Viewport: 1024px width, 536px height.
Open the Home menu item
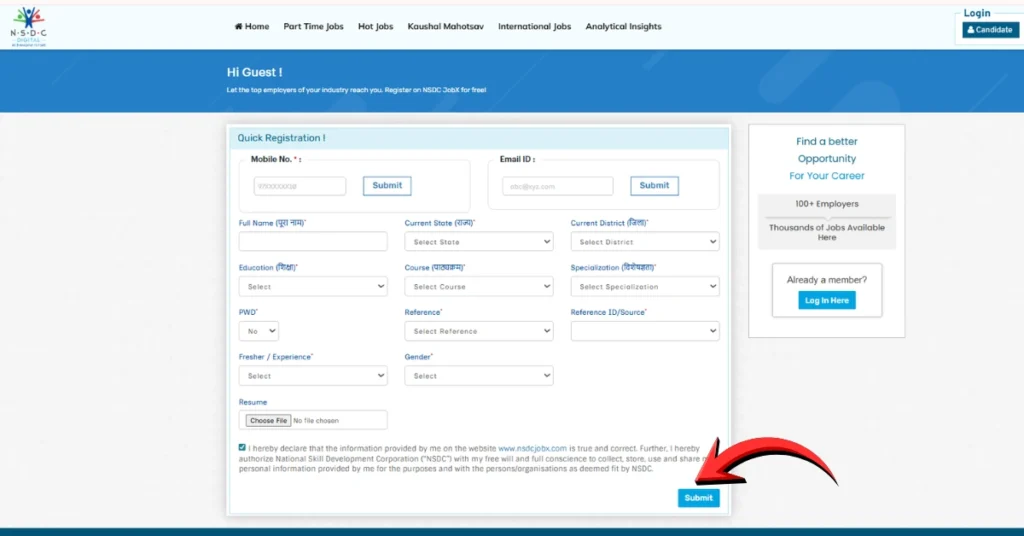click(251, 27)
